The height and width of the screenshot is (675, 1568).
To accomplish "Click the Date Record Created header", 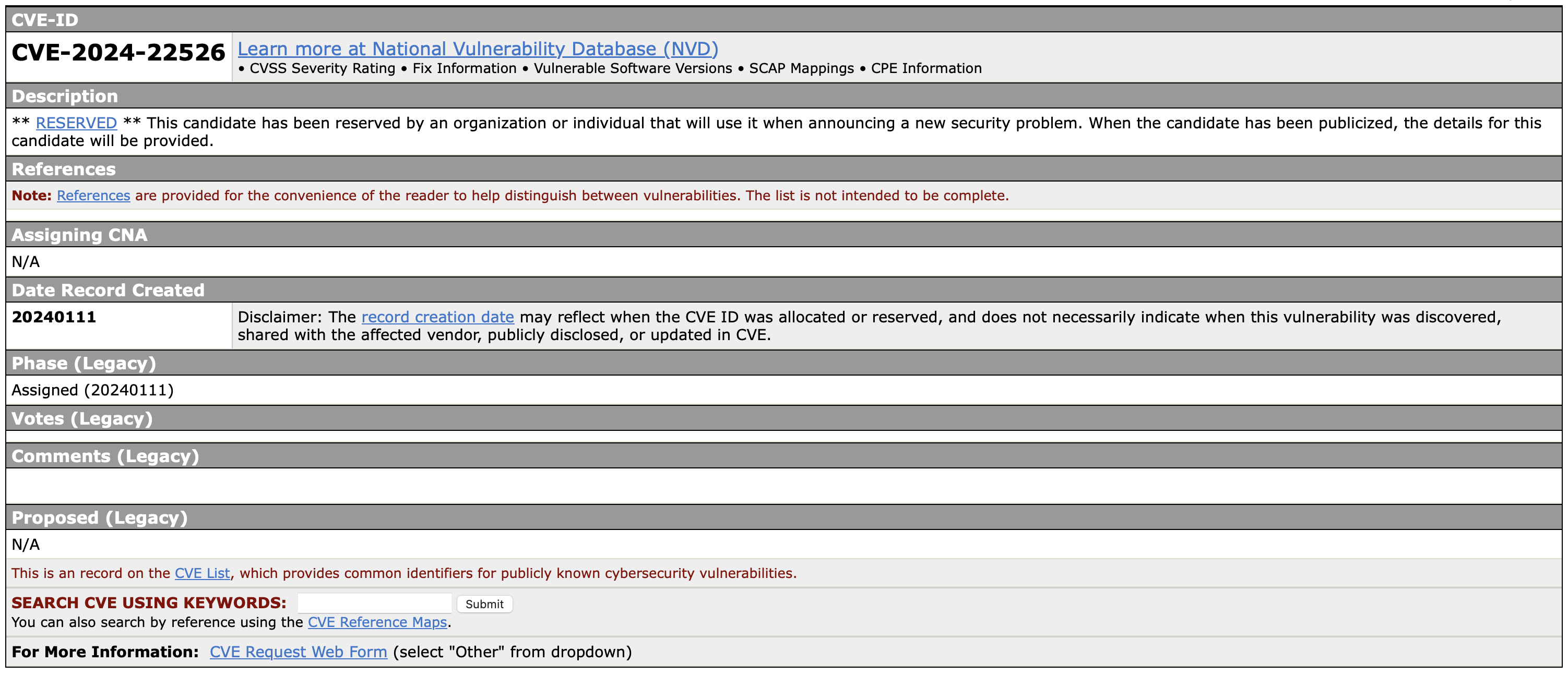I will (x=108, y=290).
